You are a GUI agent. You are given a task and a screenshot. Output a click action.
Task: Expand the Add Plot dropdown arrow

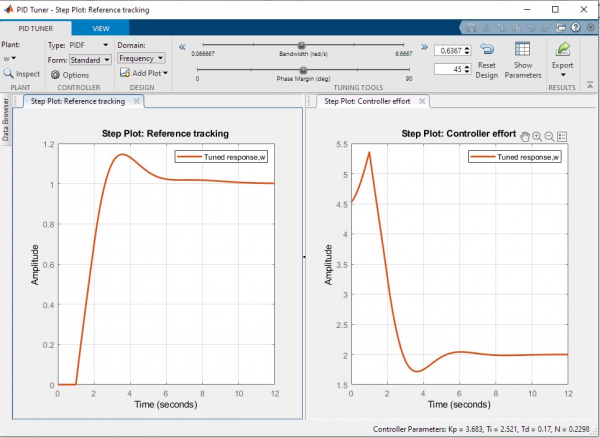click(165, 73)
